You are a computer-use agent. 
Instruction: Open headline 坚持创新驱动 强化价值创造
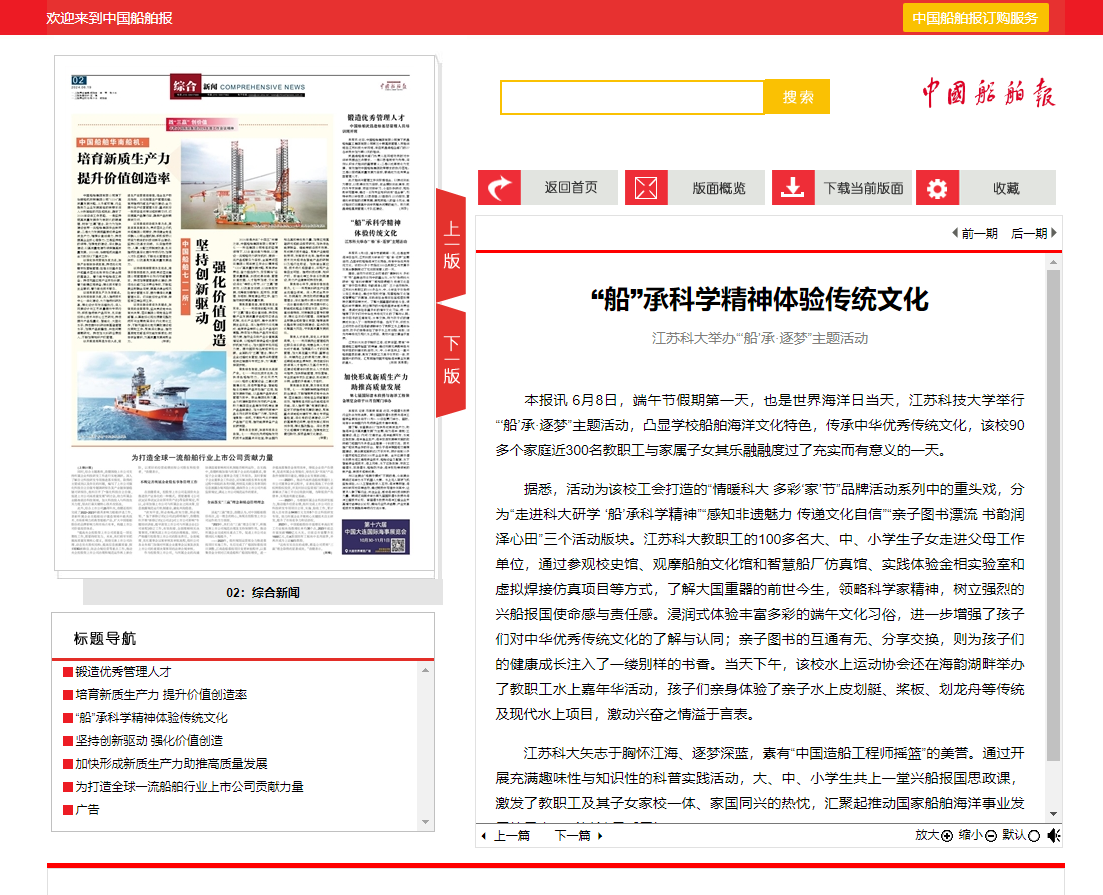coord(148,741)
